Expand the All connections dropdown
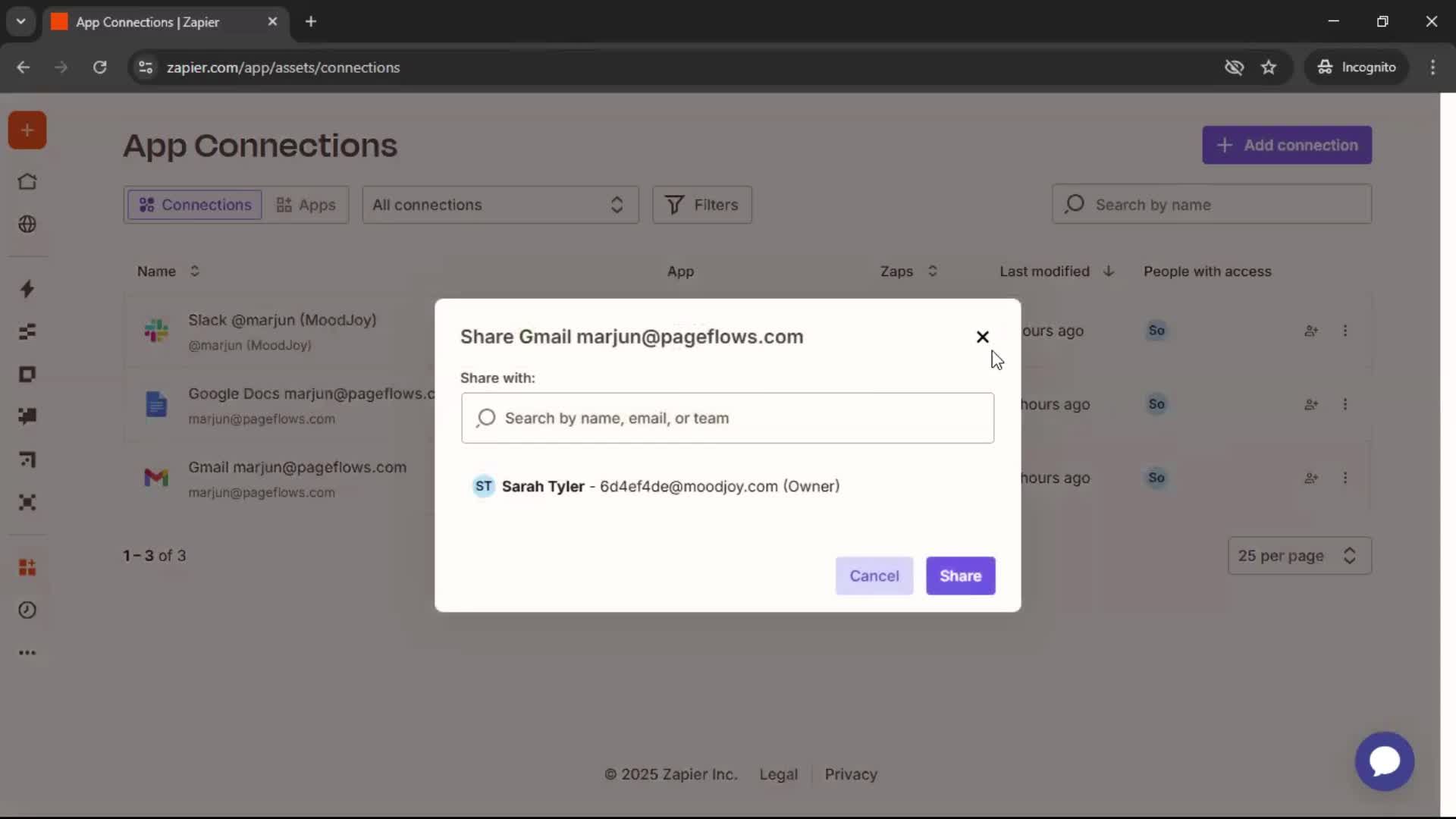 (500, 205)
